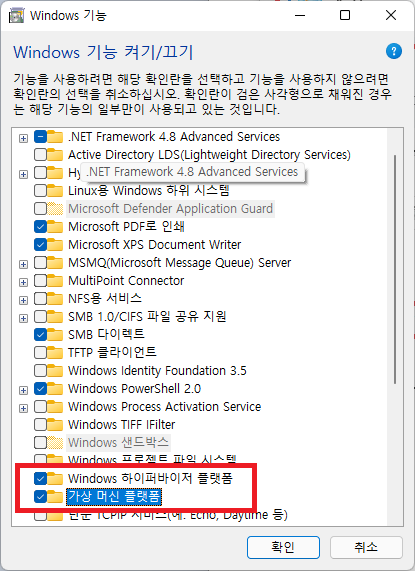
Task: Select the TFTP 클라이언트 label
Action: (112, 353)
